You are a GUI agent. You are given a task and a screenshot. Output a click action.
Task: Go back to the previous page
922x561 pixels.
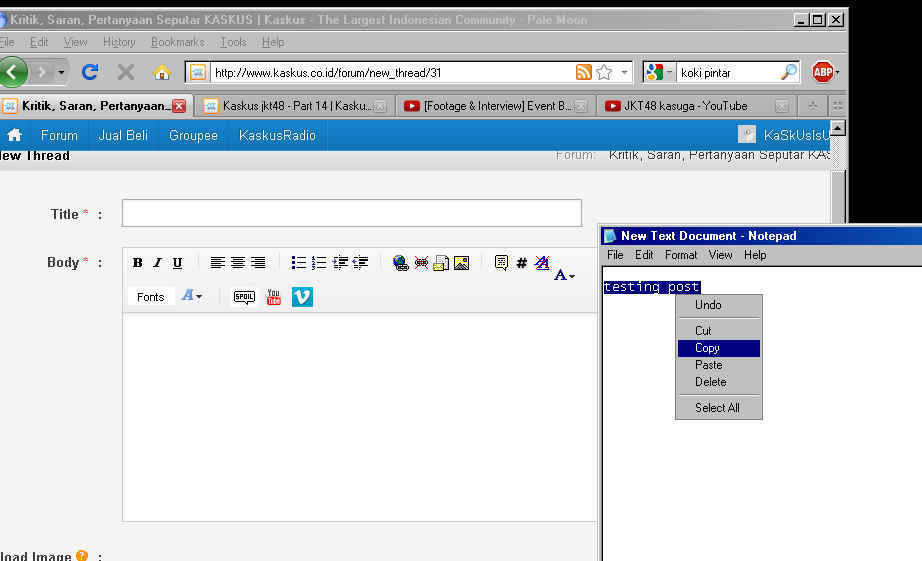point(14,72)
